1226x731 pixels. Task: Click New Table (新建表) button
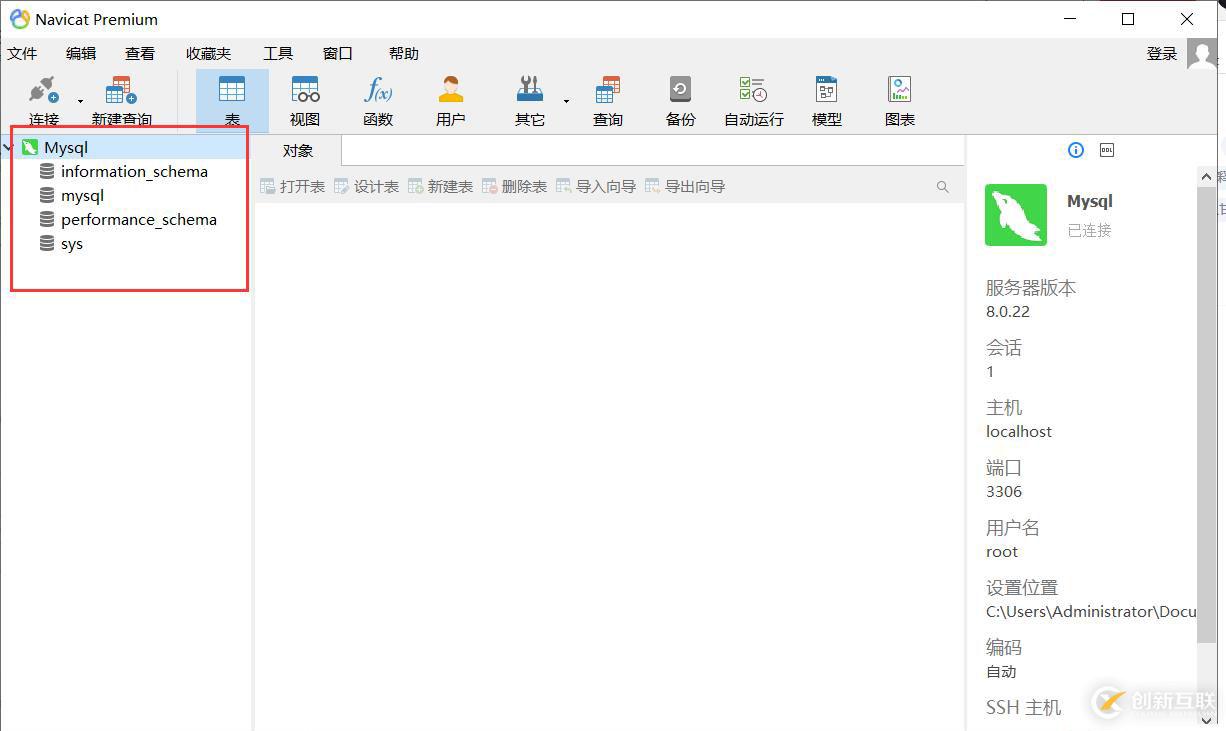tap(440, 186)
